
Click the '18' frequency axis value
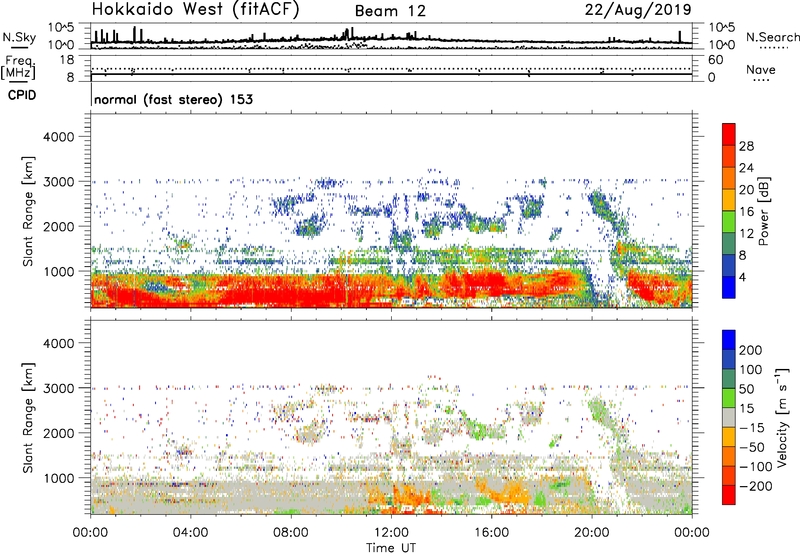coord(67,60)
